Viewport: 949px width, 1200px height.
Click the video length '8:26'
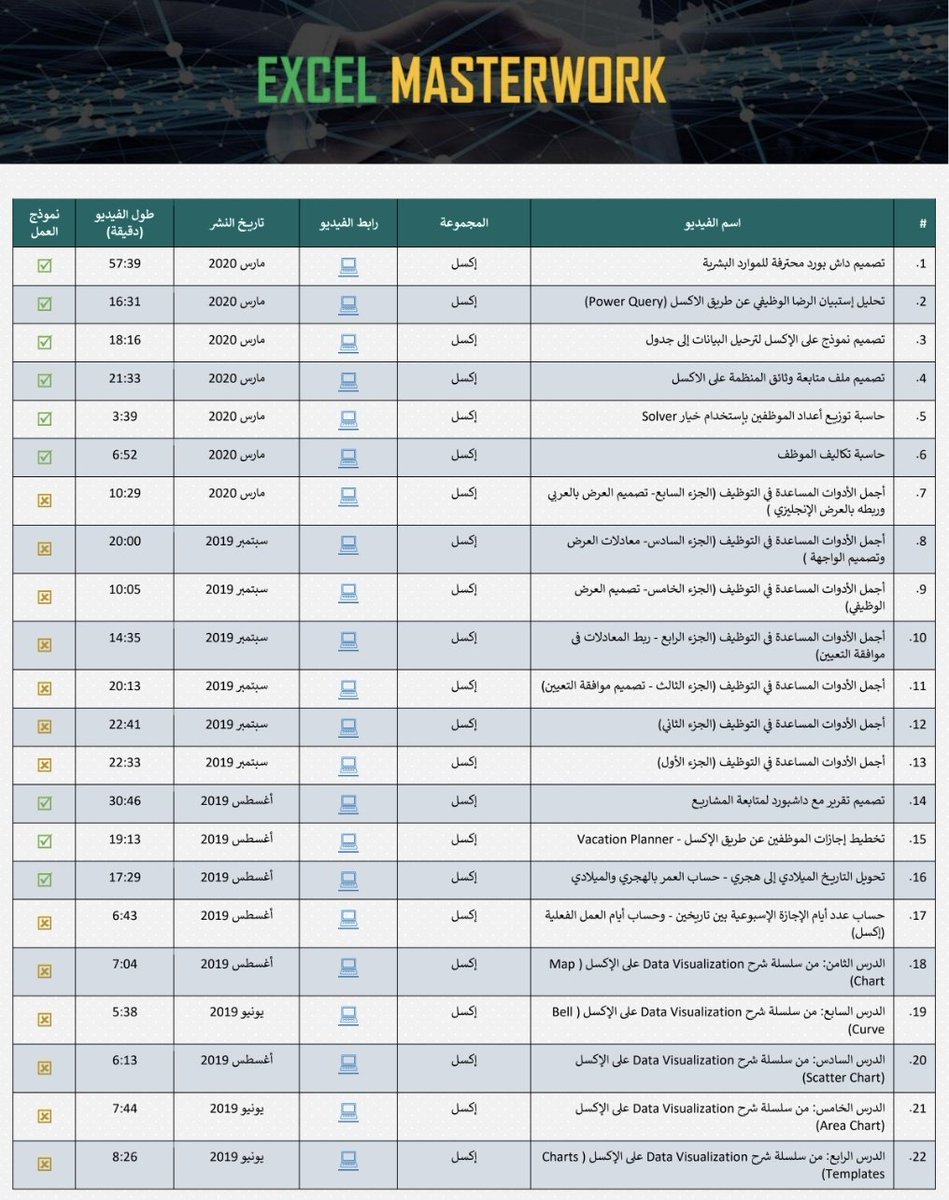[x=125, y=1156]
